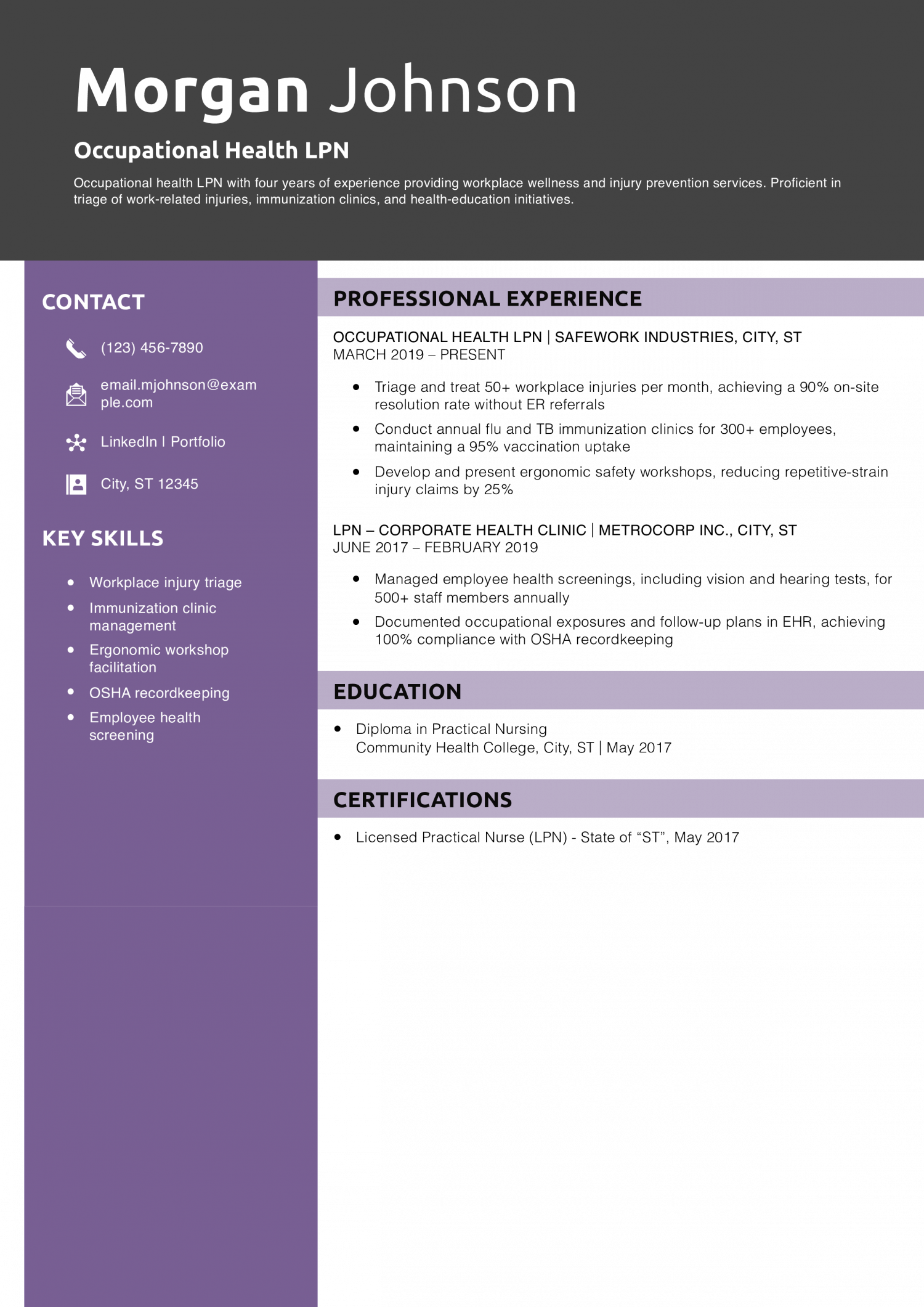This screenshot has width=924, height=1307.
Task: Click the Metrocorp Inc. job title line
Action: click(x=564, y=530)
